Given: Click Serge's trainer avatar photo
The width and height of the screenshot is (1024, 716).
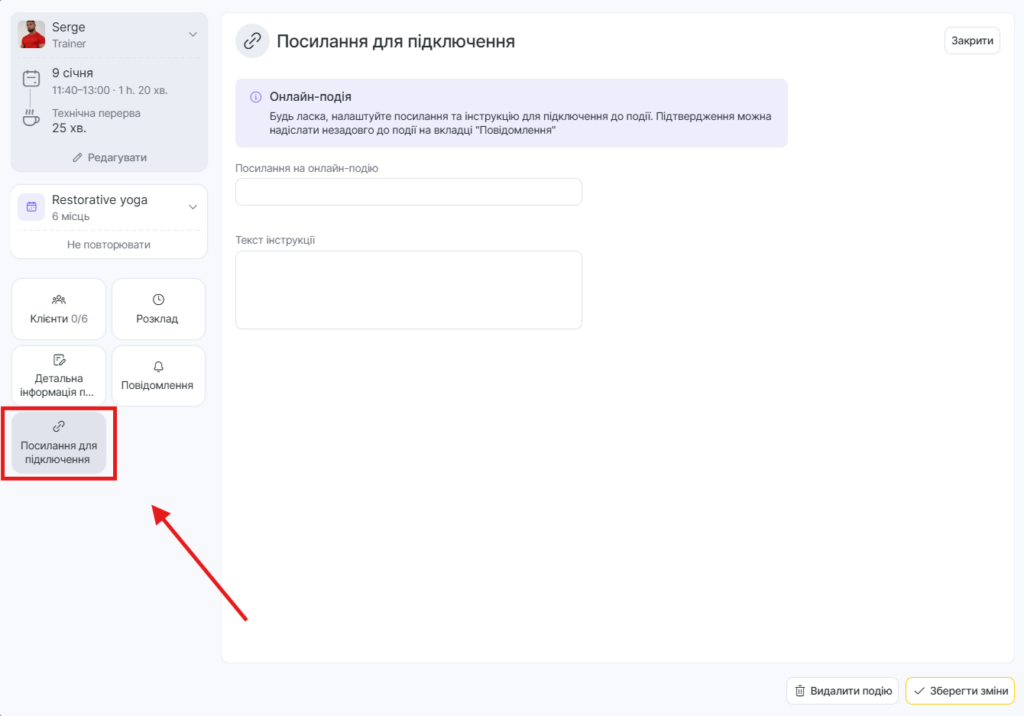Looking at the screenshot, I should point(32,35).
